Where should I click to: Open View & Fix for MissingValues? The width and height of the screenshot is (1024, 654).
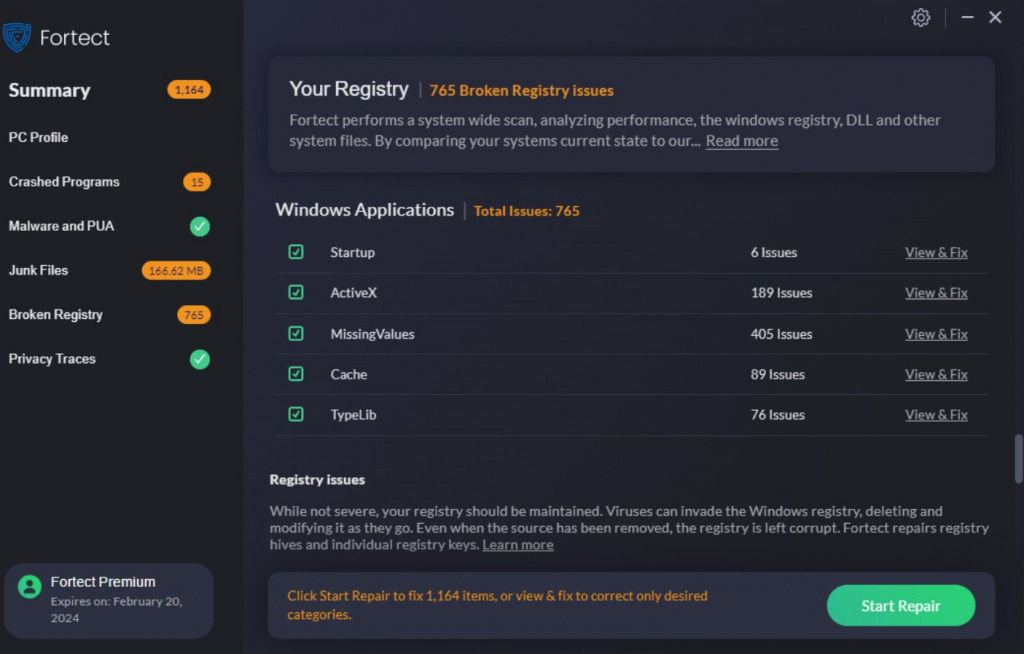point(936,334)
